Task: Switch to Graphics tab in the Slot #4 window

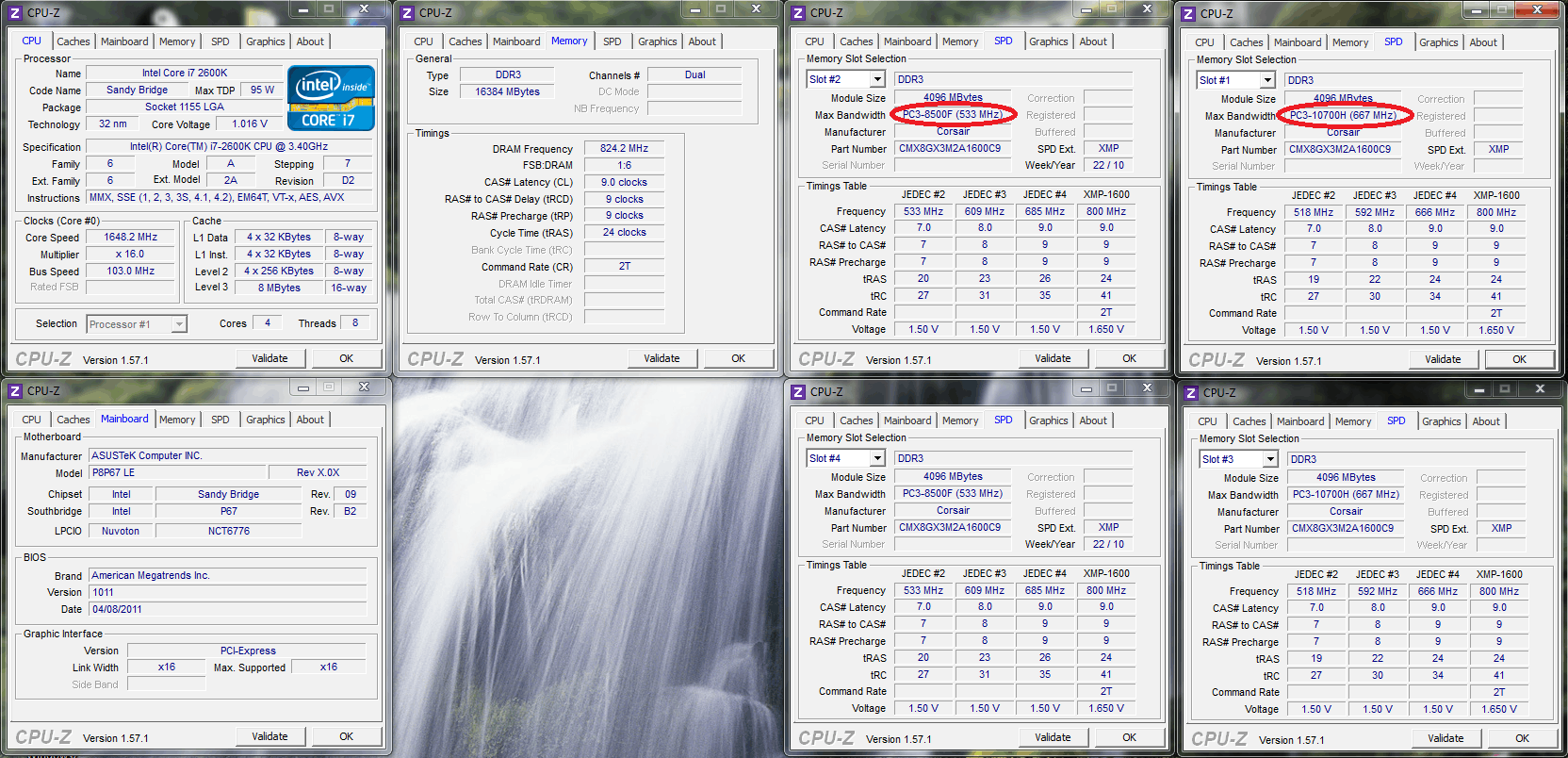Action: [1049, 420]
